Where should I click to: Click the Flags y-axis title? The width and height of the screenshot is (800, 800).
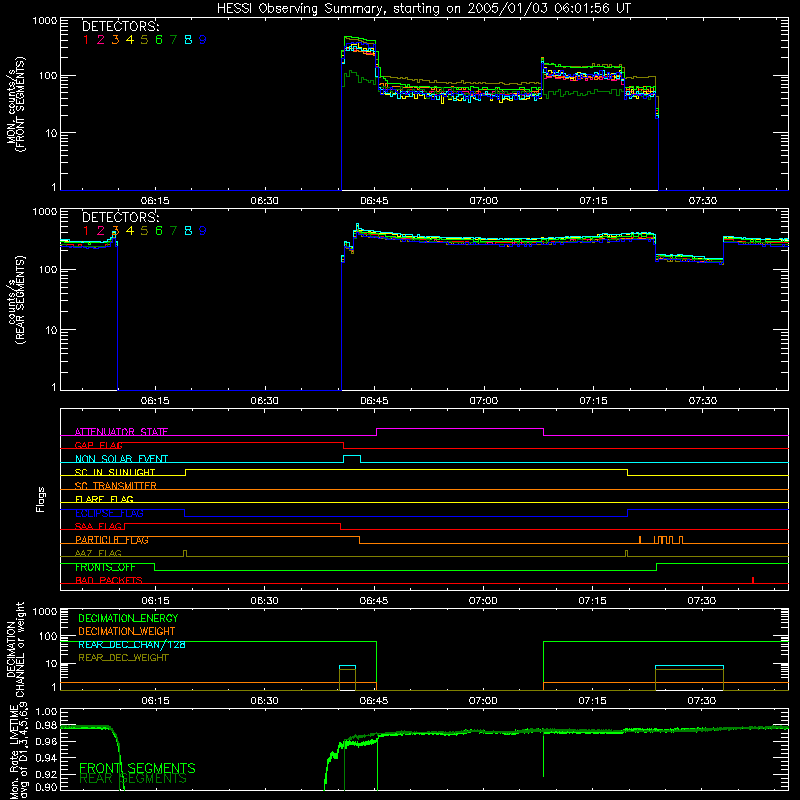[40, 499]
